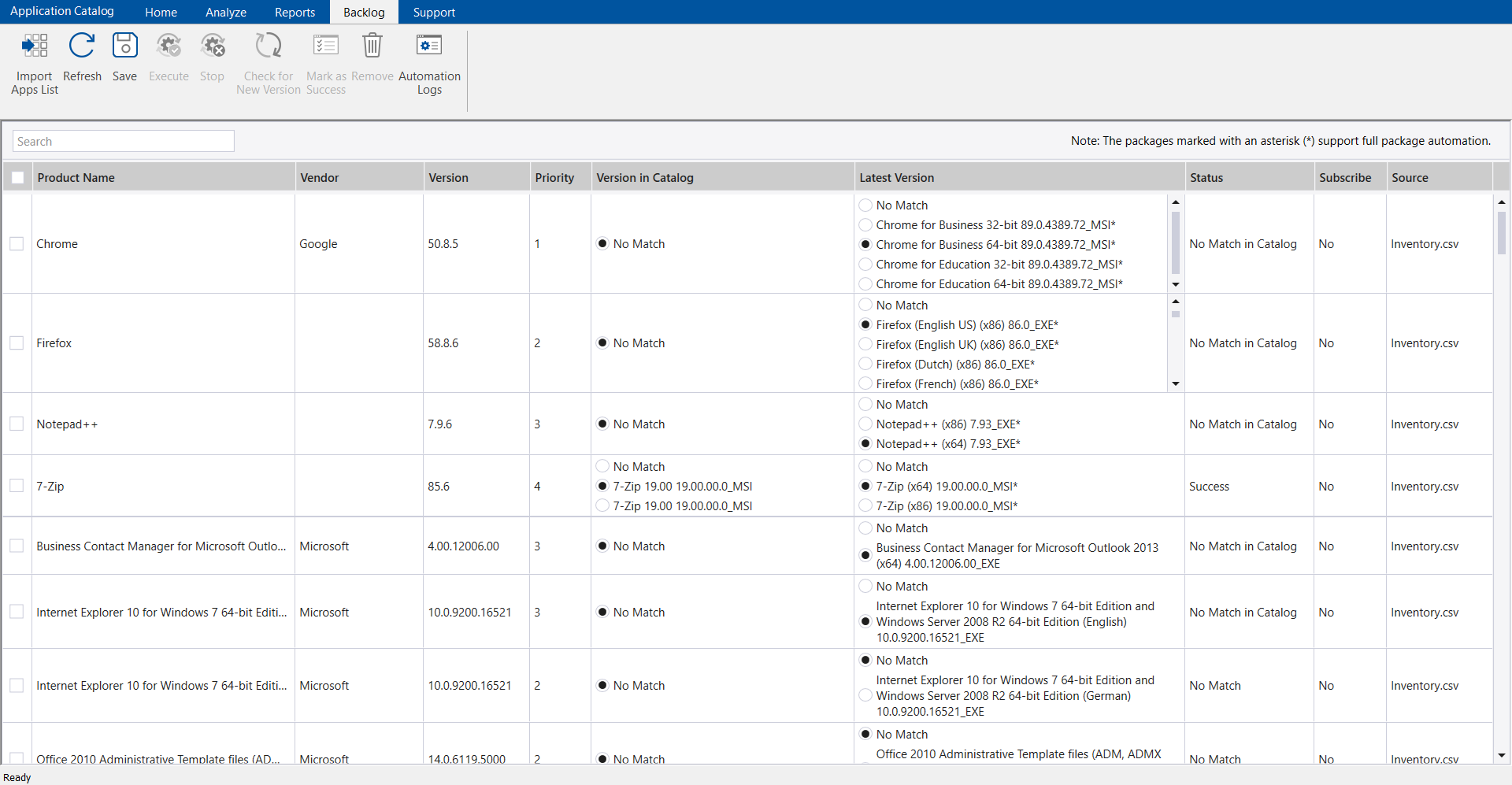This screenshot has width=1512, height=785.
Task: Select Chrome for Education 32-bit radio option
Action: [x=865, y=265]
